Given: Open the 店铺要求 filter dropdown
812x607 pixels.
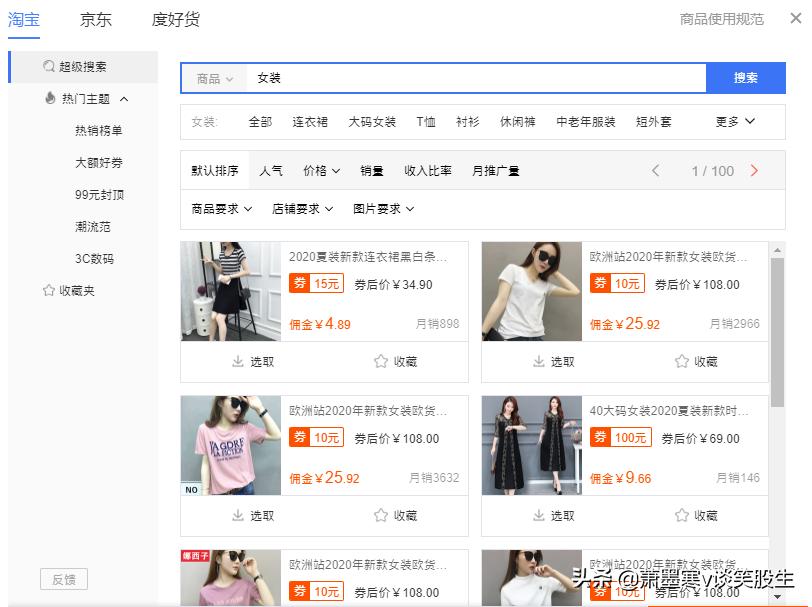Looking at the screenshot, I should coord(302,209).
